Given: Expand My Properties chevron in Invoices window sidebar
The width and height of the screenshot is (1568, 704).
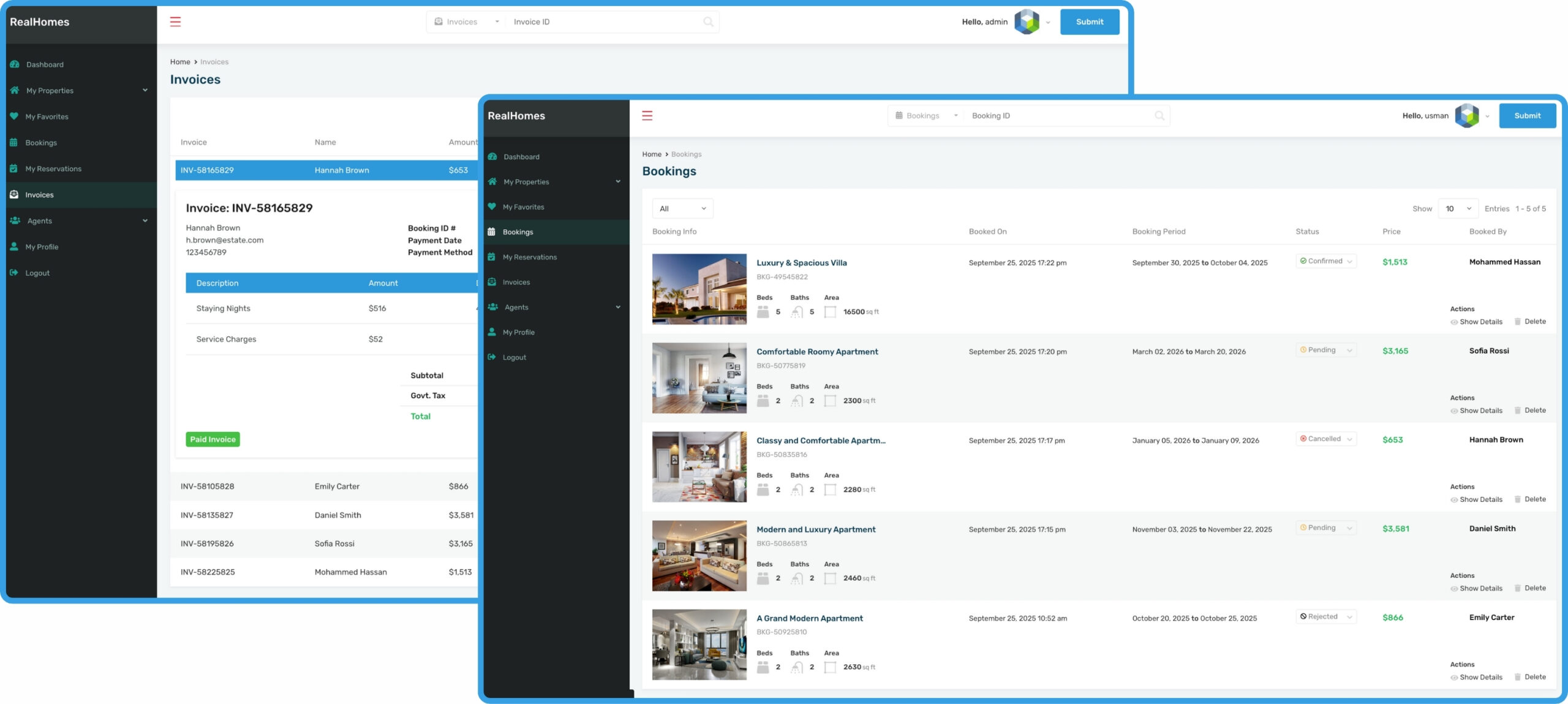Looking at the screenshot, I should [145, 90].
